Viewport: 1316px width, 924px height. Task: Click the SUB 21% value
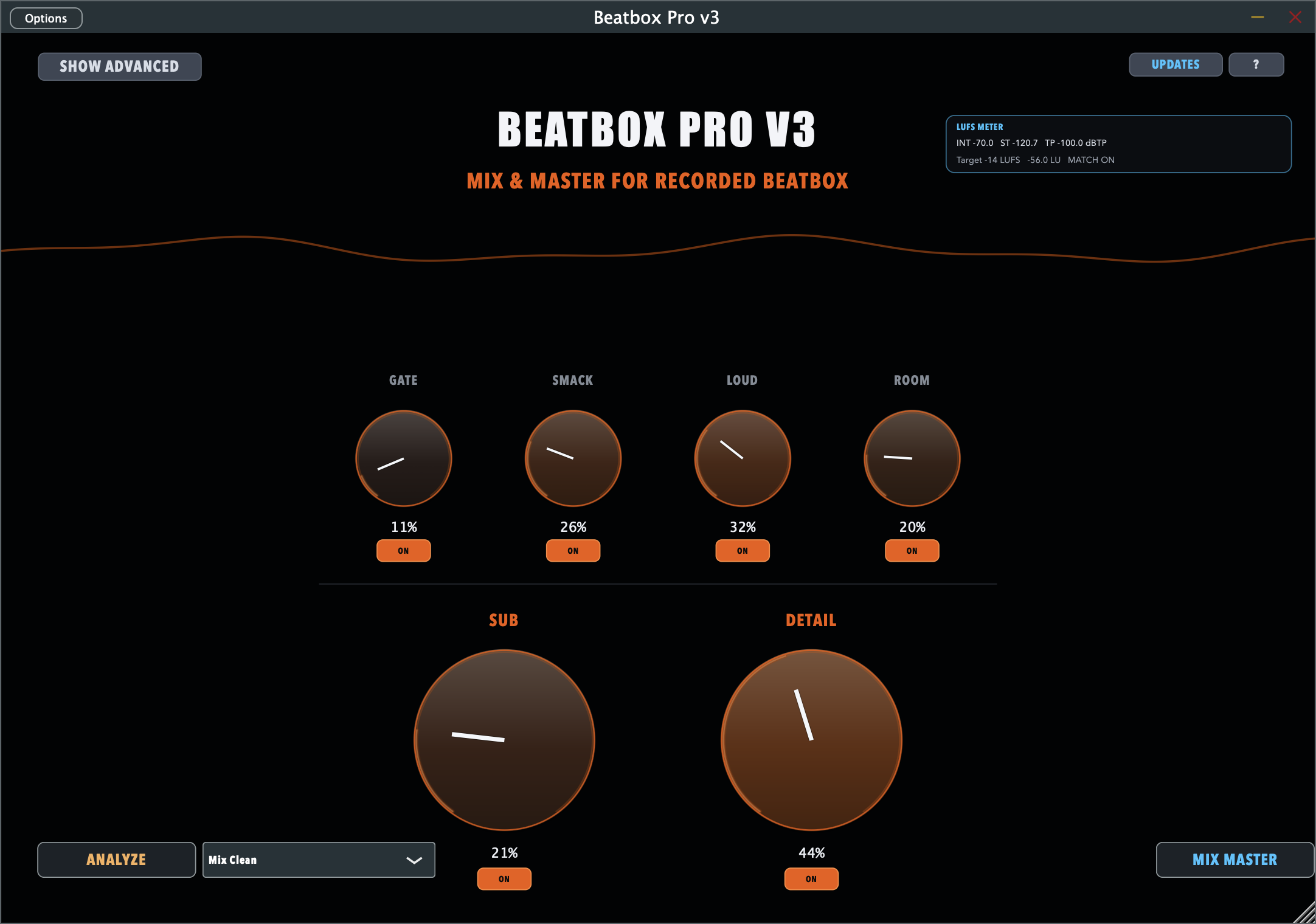tap(504, 853)
